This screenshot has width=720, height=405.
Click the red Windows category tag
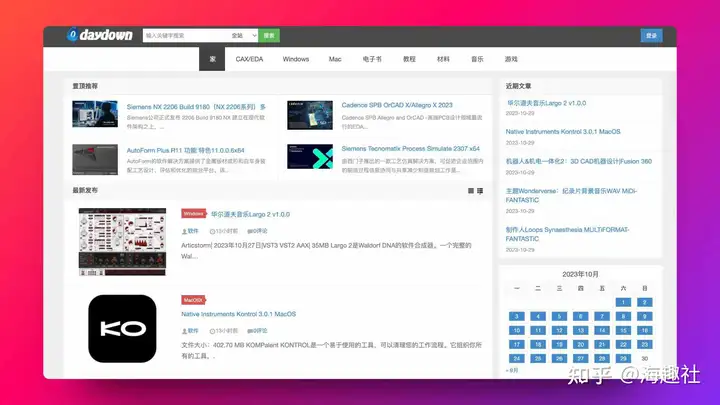pos(193,213)
